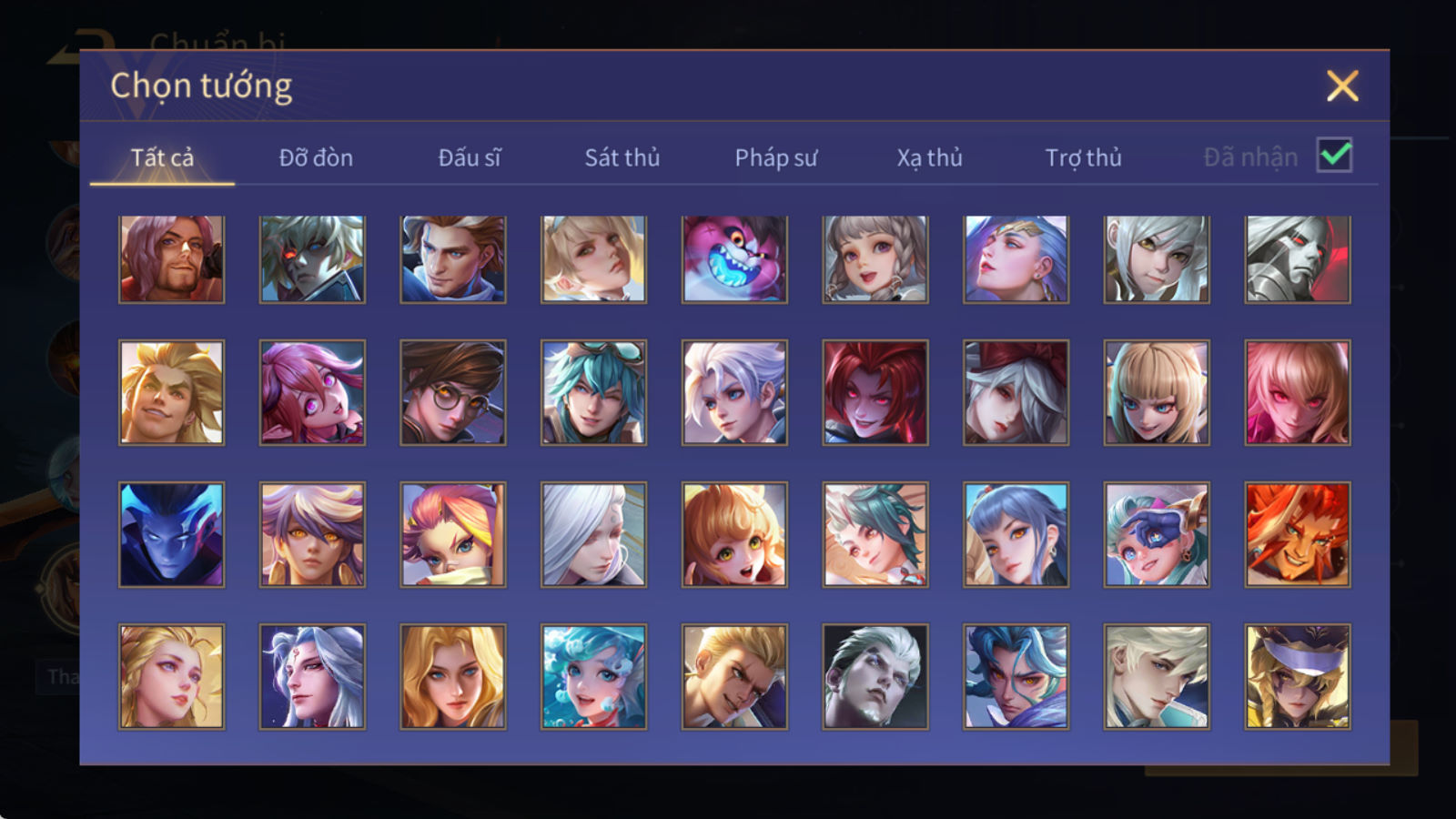Pick the red-haired hero with horns

click(x=875, y=392)
